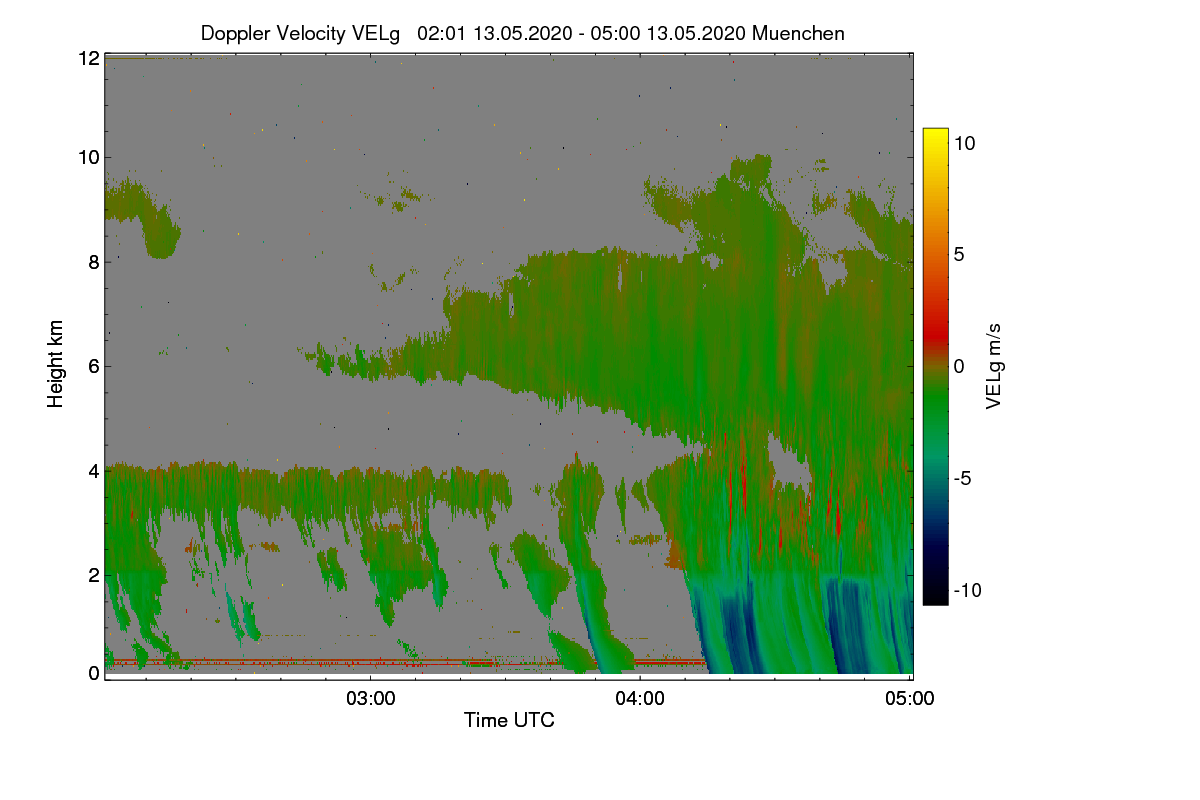Viewport: 1200px width, 800px height.
Task: Click the 03:00 time axis tick label
Action: (370, 699)
